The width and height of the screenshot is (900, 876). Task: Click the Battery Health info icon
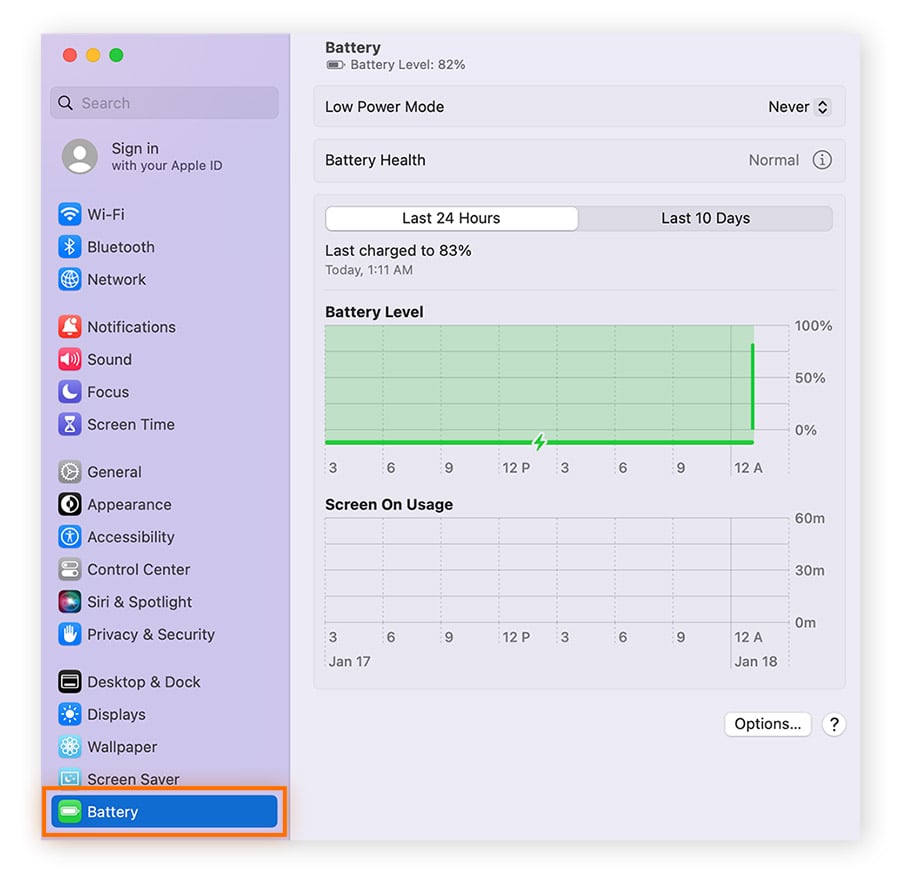pyautogui.click(x=822, y=160)
